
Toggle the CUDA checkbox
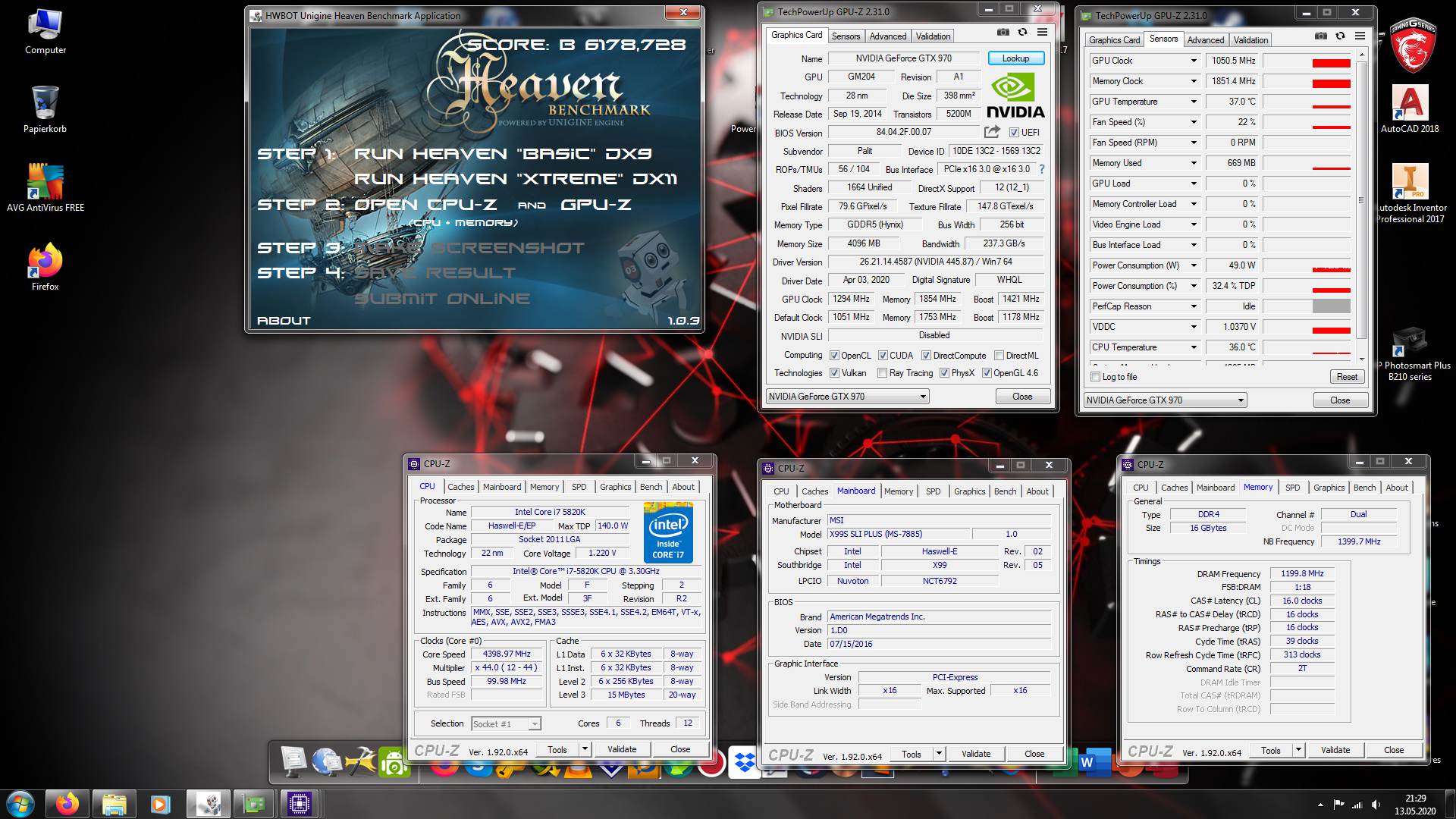pos(883,355)
